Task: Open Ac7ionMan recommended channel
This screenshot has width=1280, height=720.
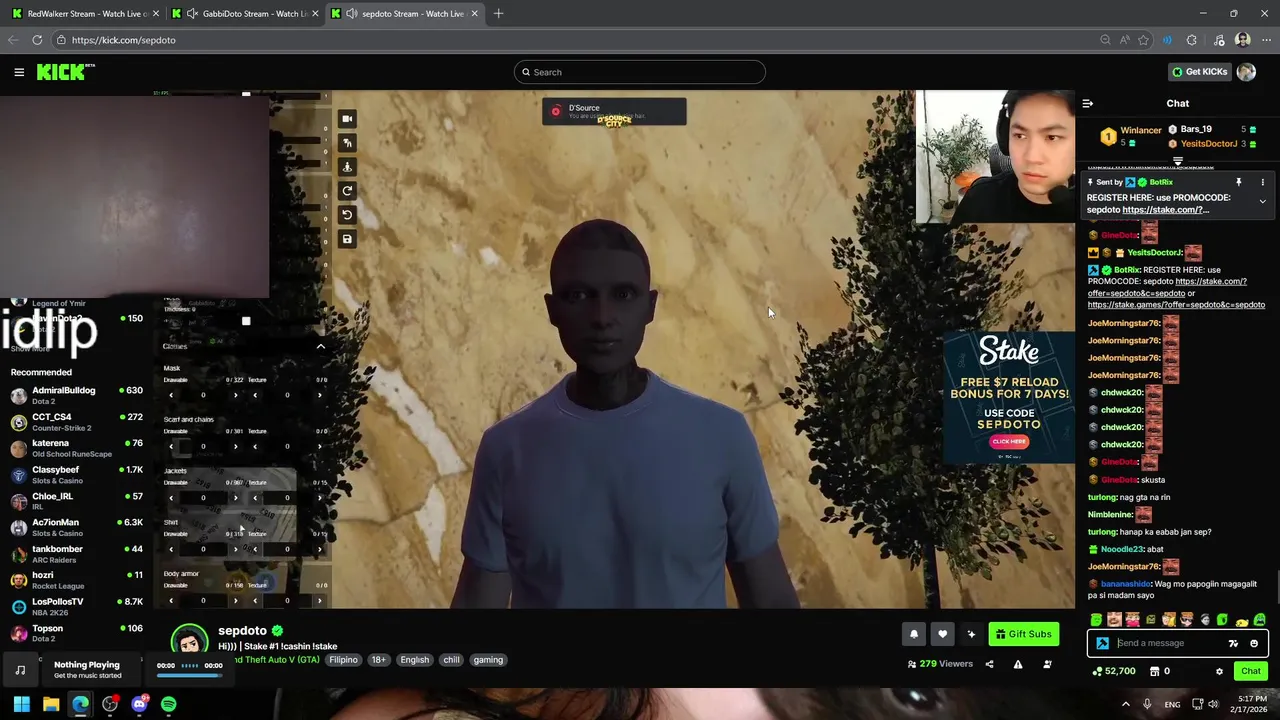Action: click(x=76, y=527)
